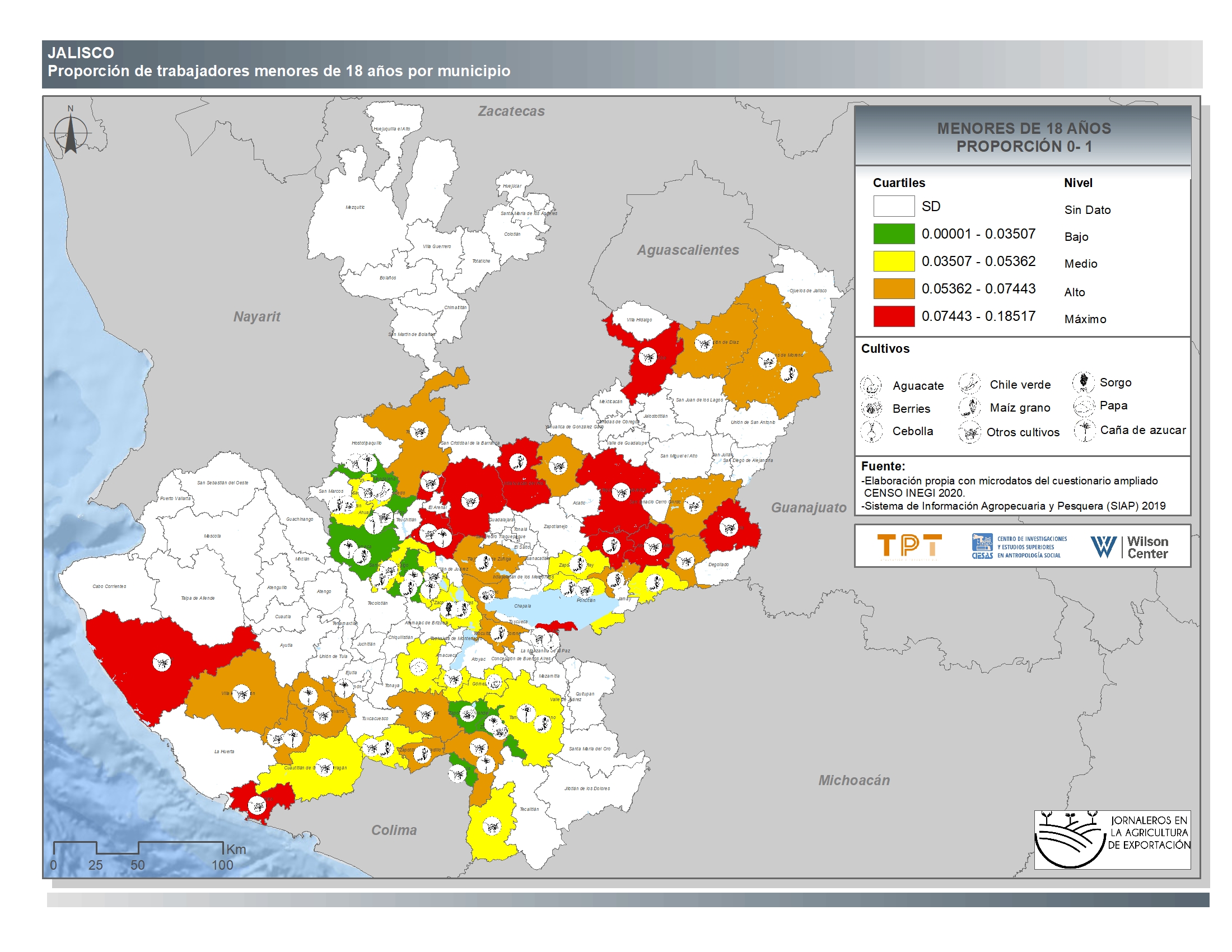Image resolution: width=1232 pixels, height=952 pixels.
Task: Click the Aguacate crop legend icon
Action: pos(870,385)
